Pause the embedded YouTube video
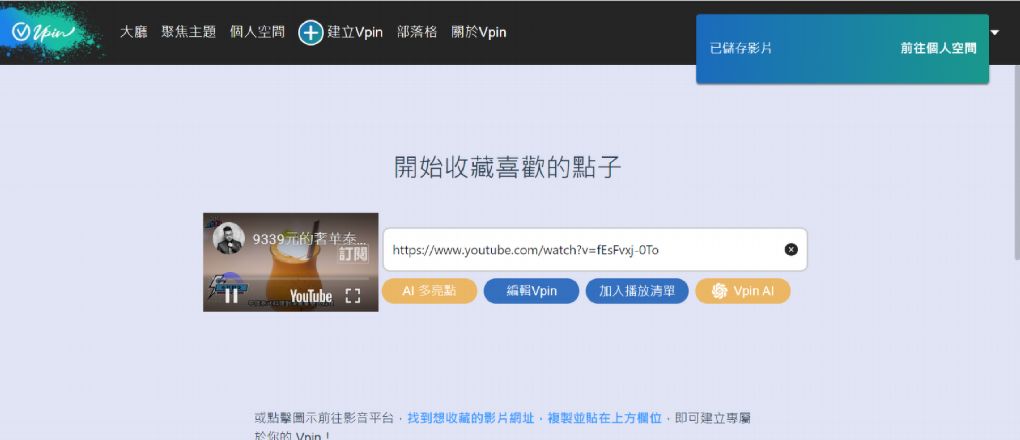Viewport: 1020px width, 440px height. (231, 296)
